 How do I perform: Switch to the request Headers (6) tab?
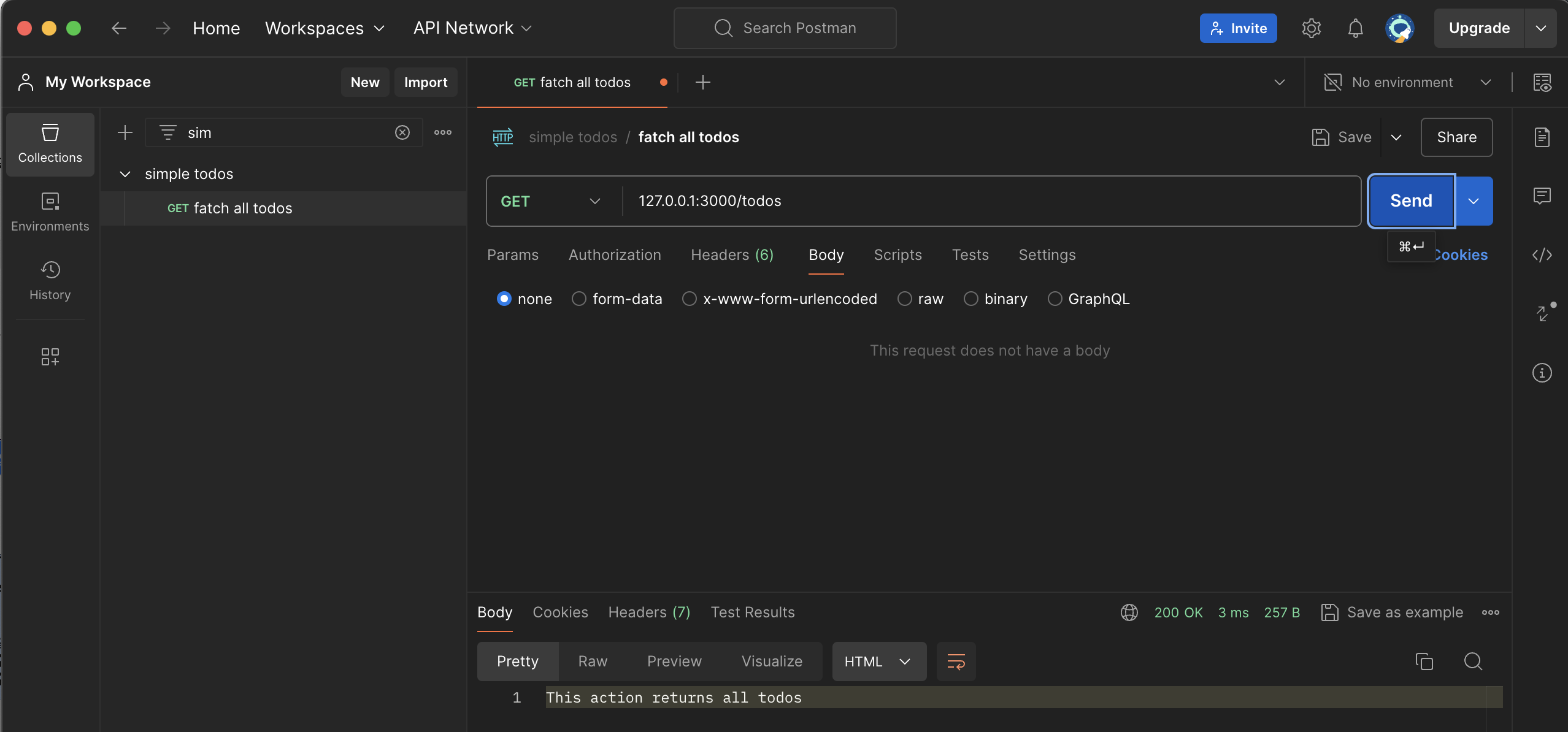pos(732,255)
